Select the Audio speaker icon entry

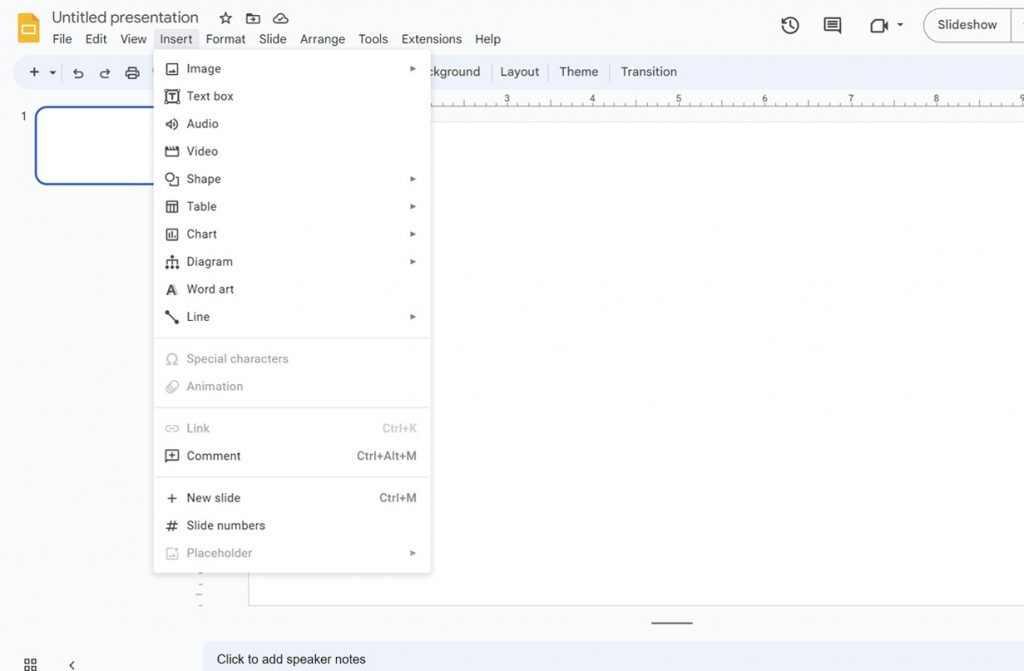[x=172, y=123]
